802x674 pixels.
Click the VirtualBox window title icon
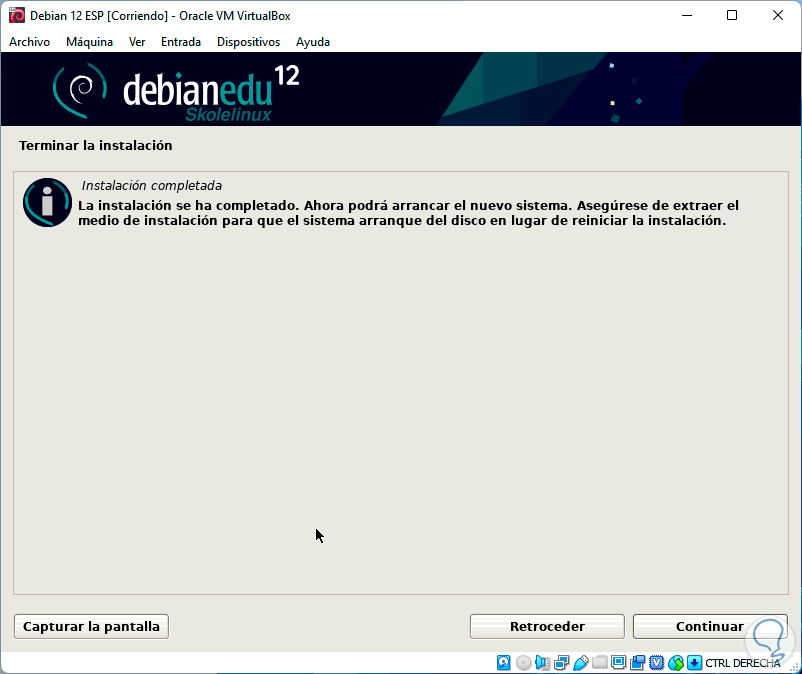(x=17, y=15)
